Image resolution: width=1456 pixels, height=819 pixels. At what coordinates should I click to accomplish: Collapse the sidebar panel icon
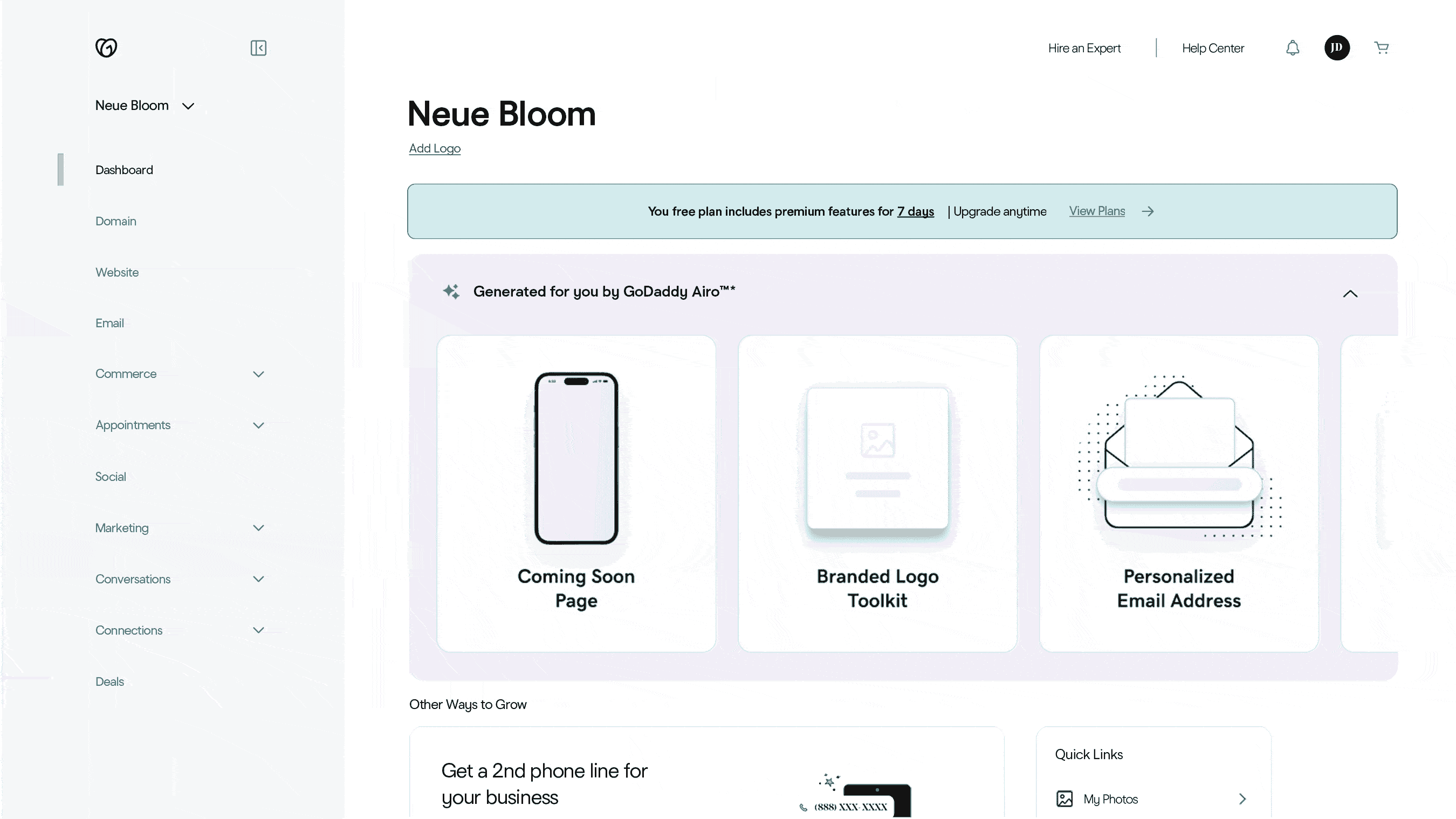click(258, 48)
